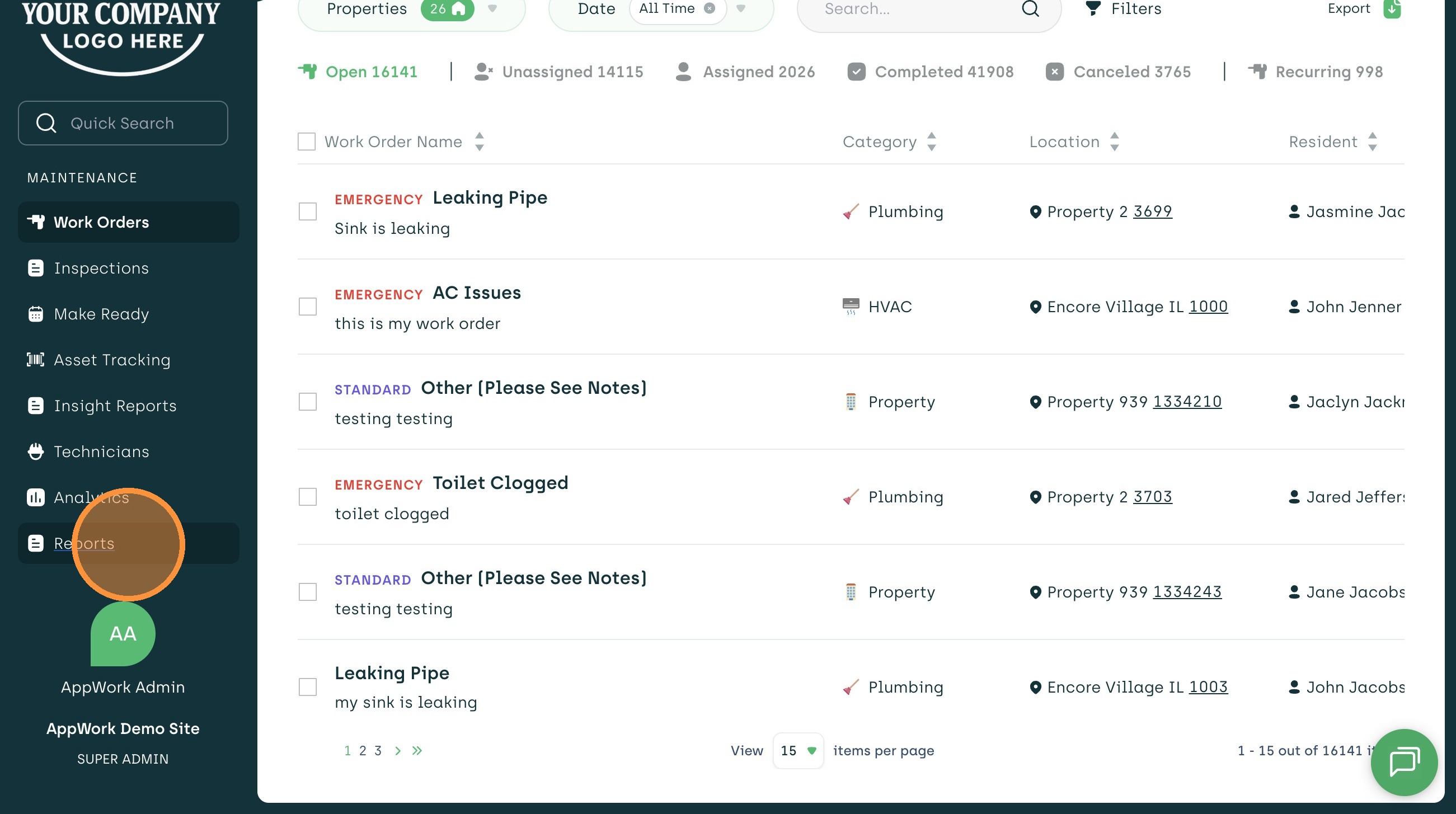Clear the All Time date filter
The image size is (1456, 814).
pos(710,8)
